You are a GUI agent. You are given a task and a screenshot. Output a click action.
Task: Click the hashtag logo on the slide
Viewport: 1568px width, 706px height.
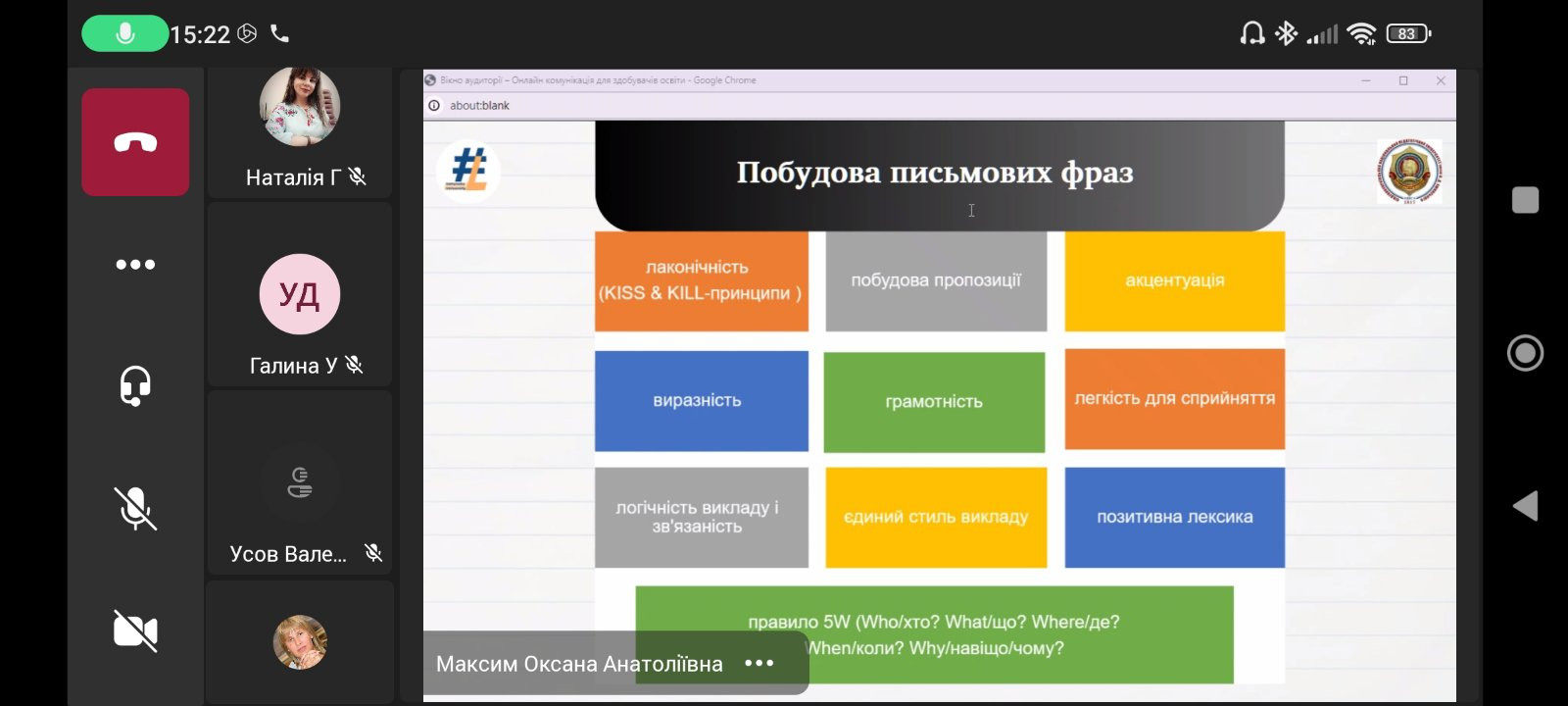(x=468, y=171)
